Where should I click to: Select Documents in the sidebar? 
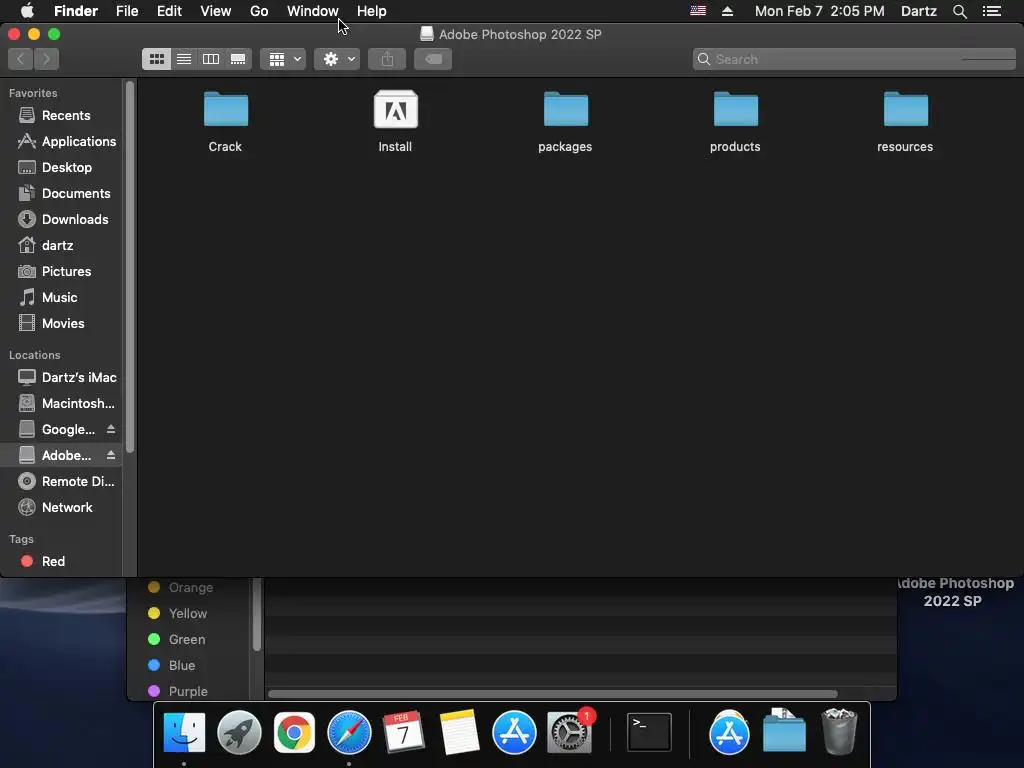click(61, 194)
